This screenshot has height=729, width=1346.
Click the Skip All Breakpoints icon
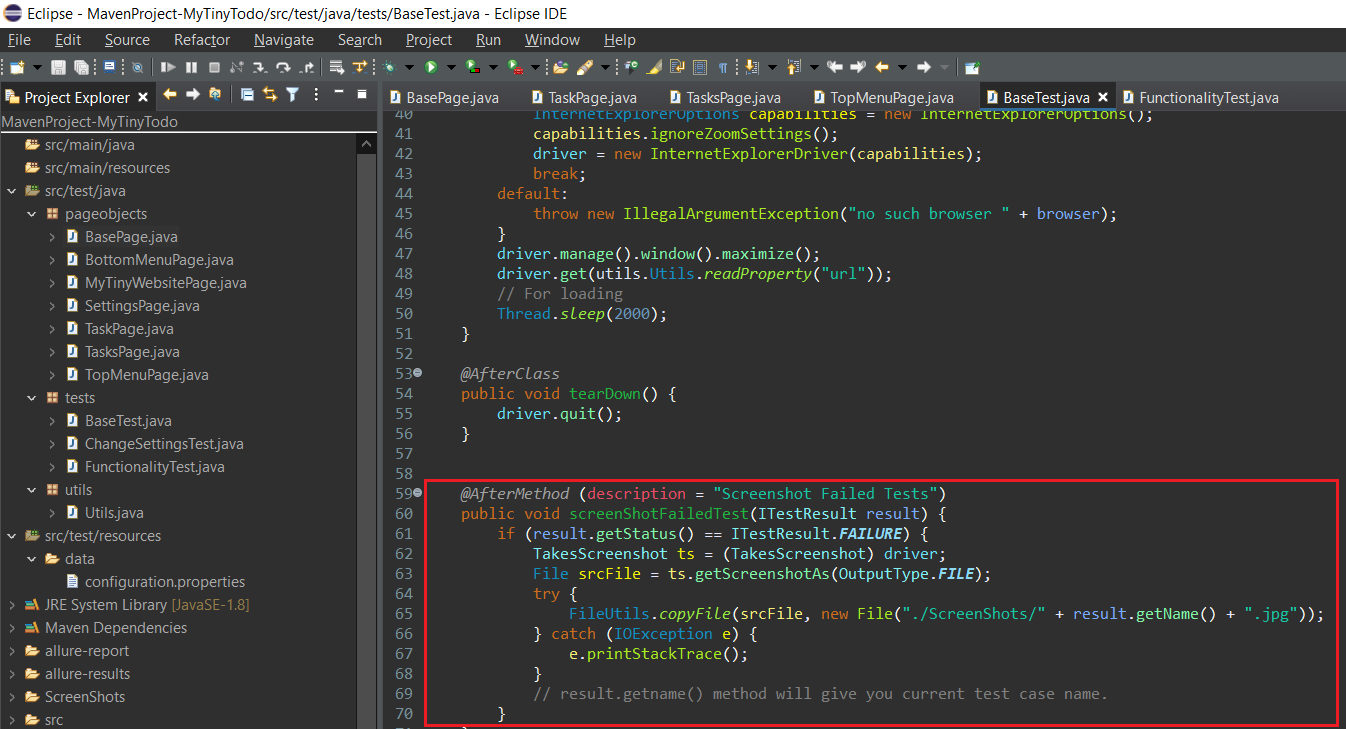point(136,67)
